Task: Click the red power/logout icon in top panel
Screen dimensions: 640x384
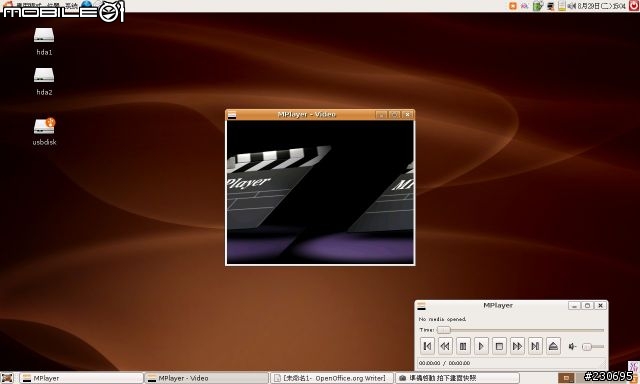Action: point(634,6)
